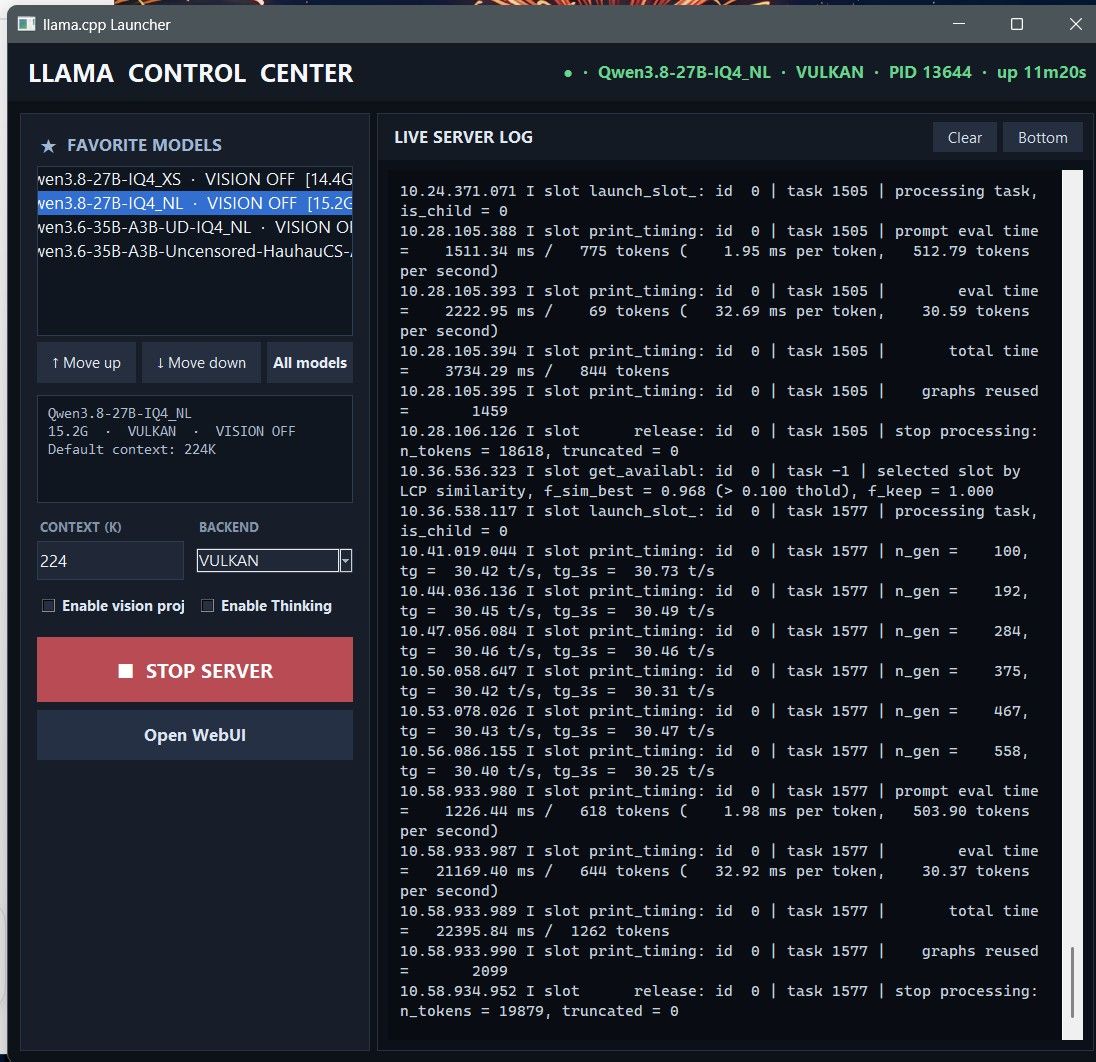Click the Move up button

[x=86, y=363]
